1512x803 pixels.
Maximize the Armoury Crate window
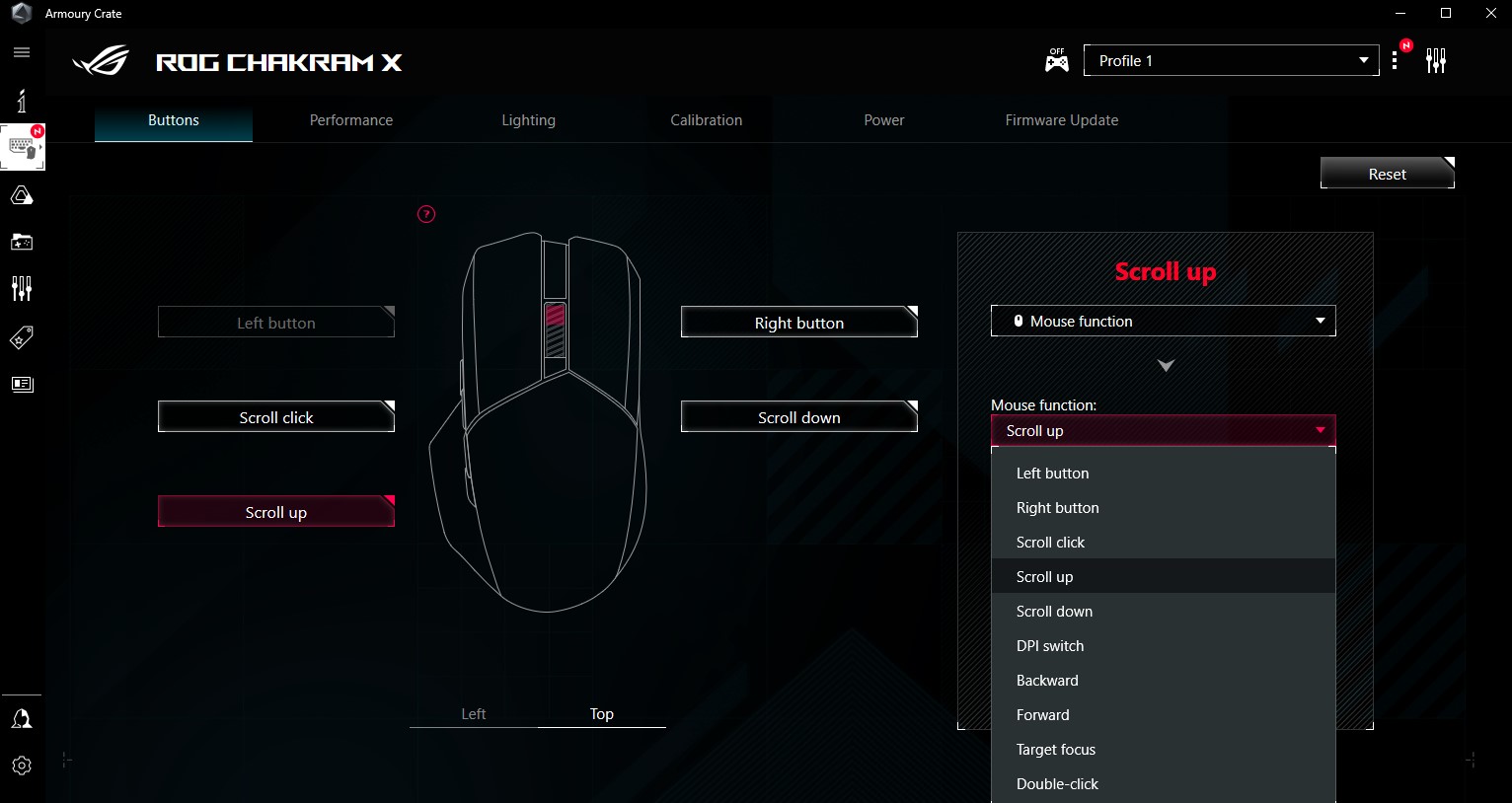pos(1446,14)
